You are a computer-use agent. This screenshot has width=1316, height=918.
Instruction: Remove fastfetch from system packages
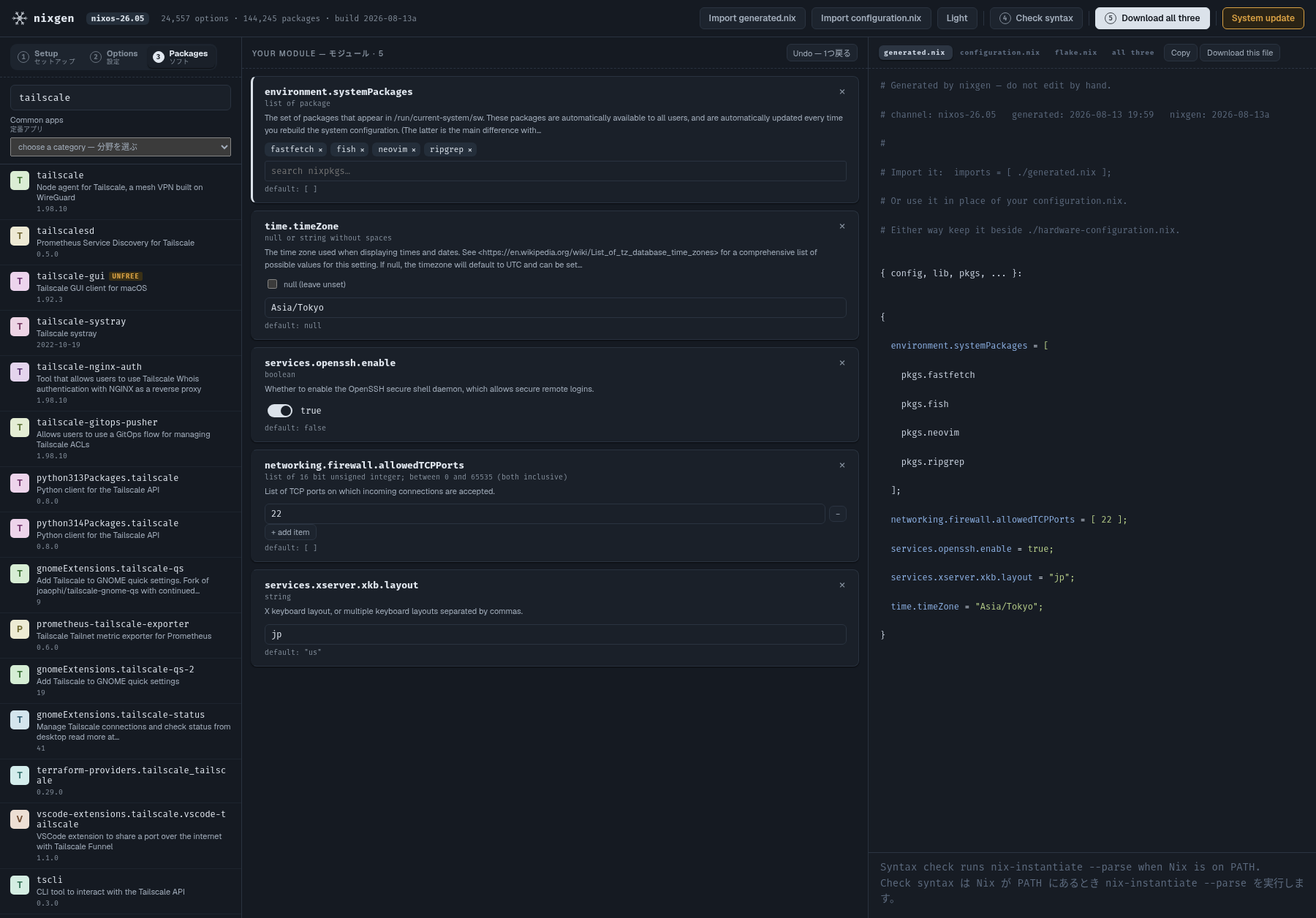(x=320, y=150)
